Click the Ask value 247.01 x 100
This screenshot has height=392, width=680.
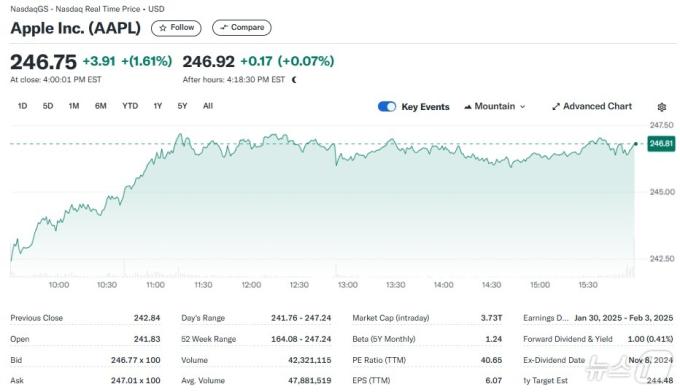(x=135, y=380)
